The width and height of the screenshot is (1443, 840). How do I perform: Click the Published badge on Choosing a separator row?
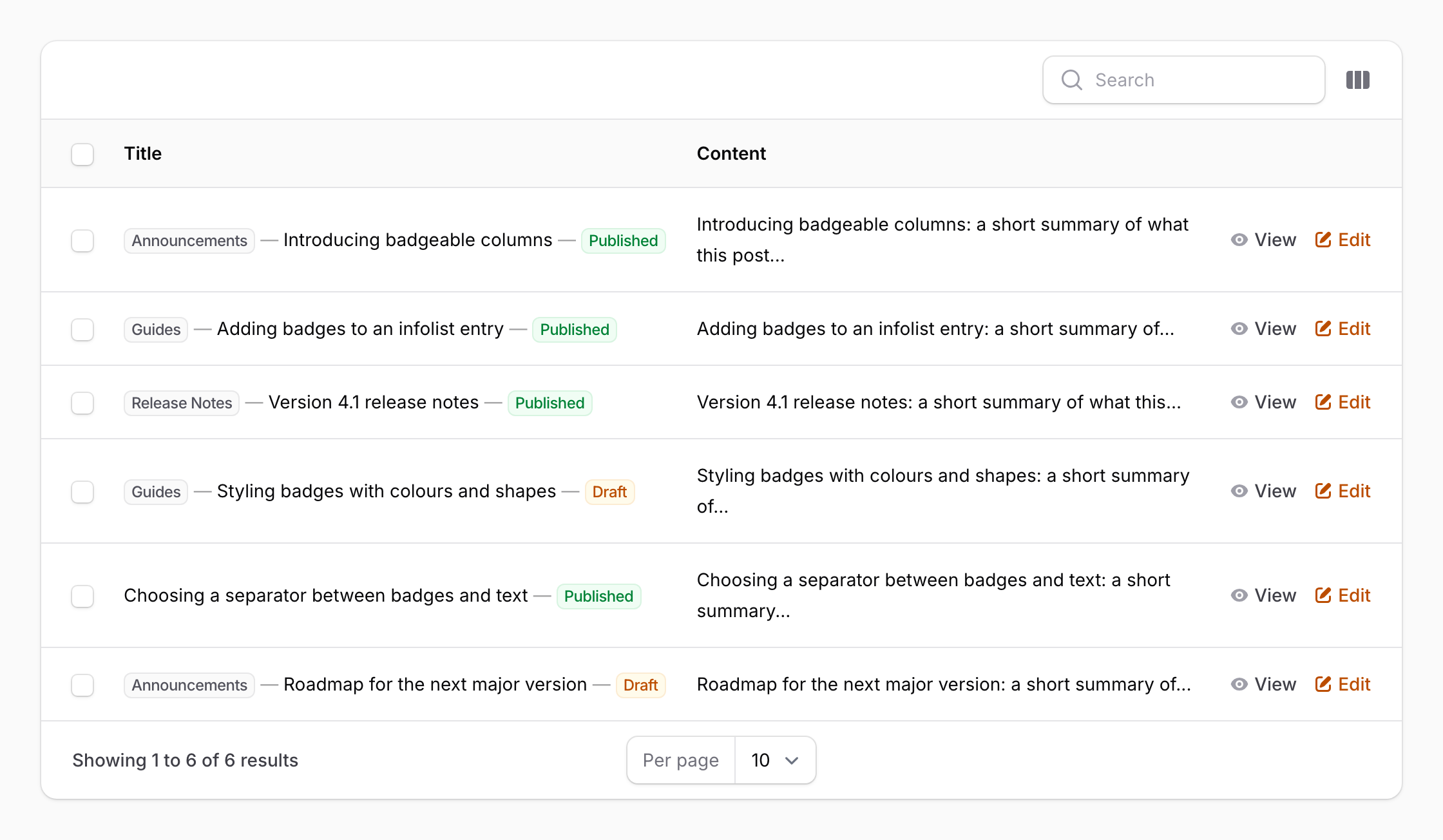(x=598, y=596)
